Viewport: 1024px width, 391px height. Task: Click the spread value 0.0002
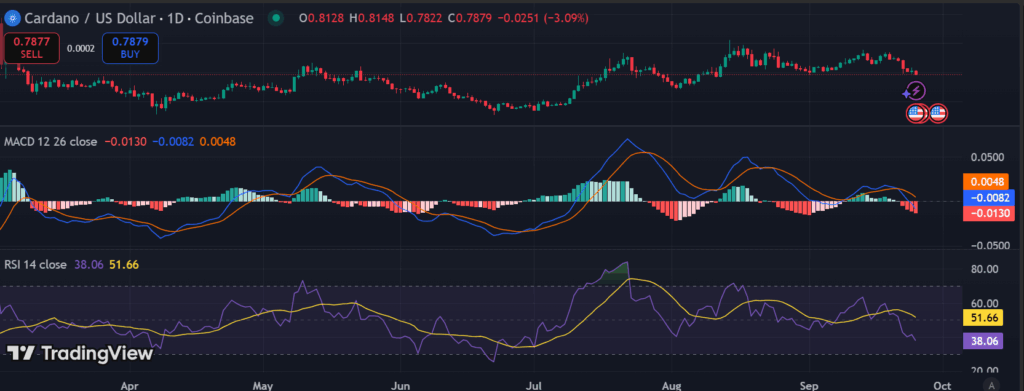click(81, 49)
